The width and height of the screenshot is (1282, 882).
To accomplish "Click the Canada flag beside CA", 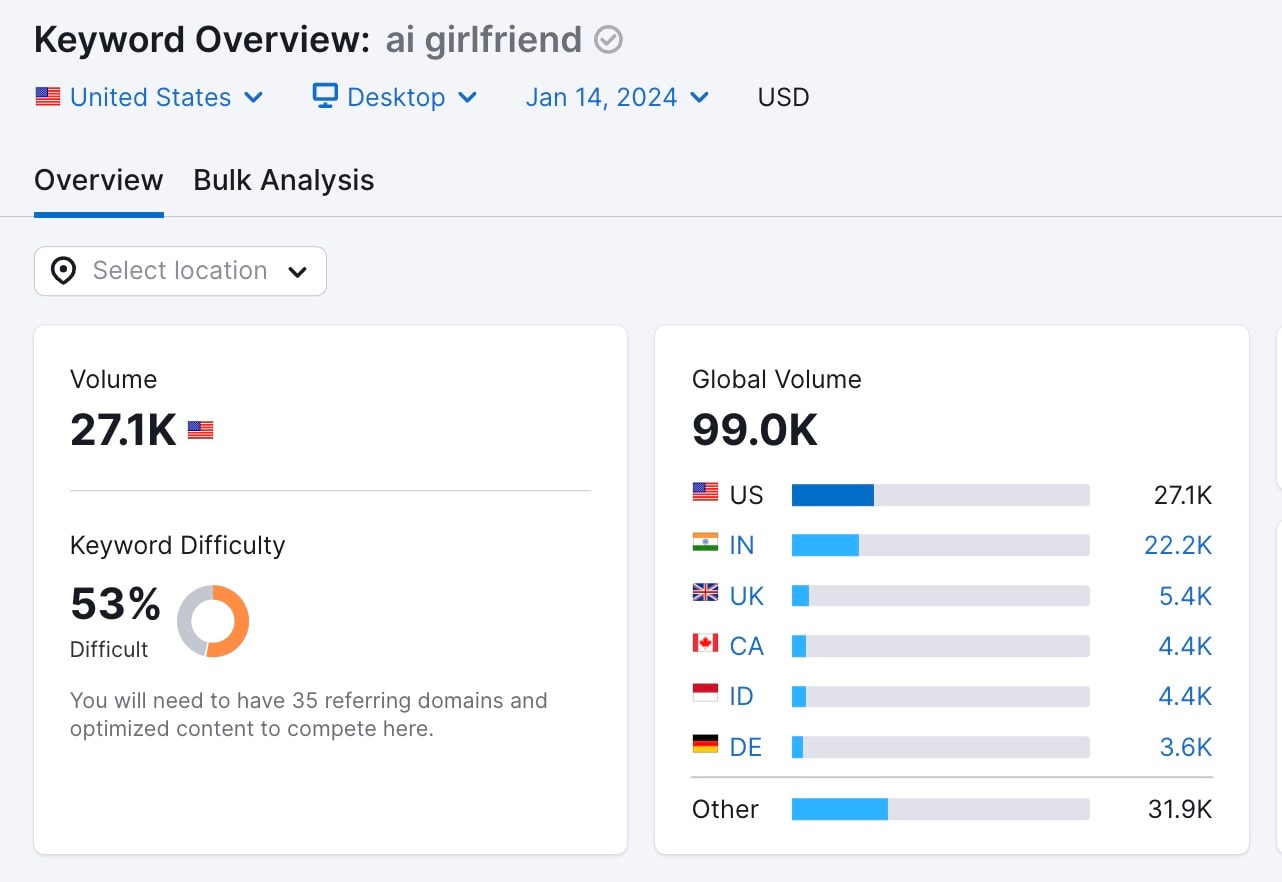I will [x=704, y=645].
